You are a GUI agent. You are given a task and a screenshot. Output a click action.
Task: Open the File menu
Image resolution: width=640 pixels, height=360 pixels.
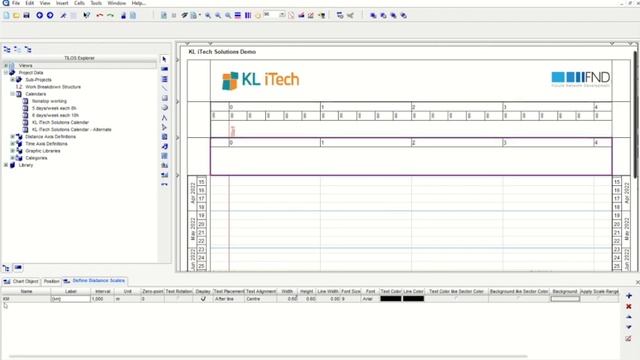16,3
